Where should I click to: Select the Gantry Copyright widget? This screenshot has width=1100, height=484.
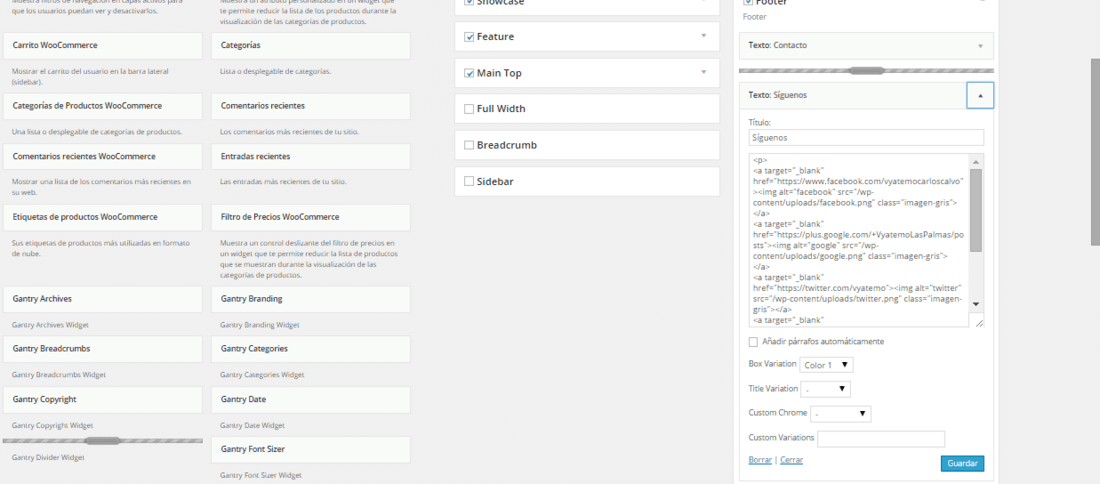(x=102, y=399)
